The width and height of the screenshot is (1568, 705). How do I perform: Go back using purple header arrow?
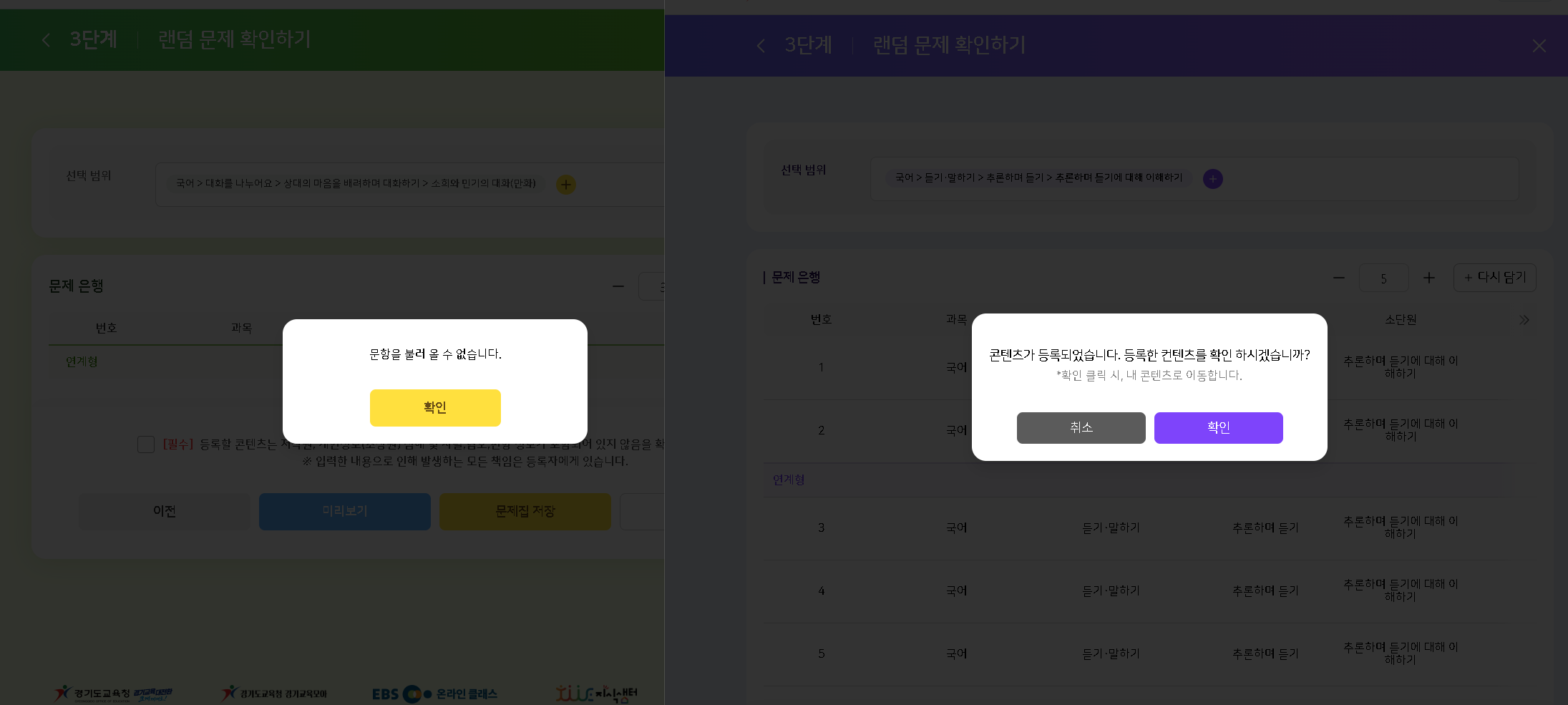coord(761,46)
